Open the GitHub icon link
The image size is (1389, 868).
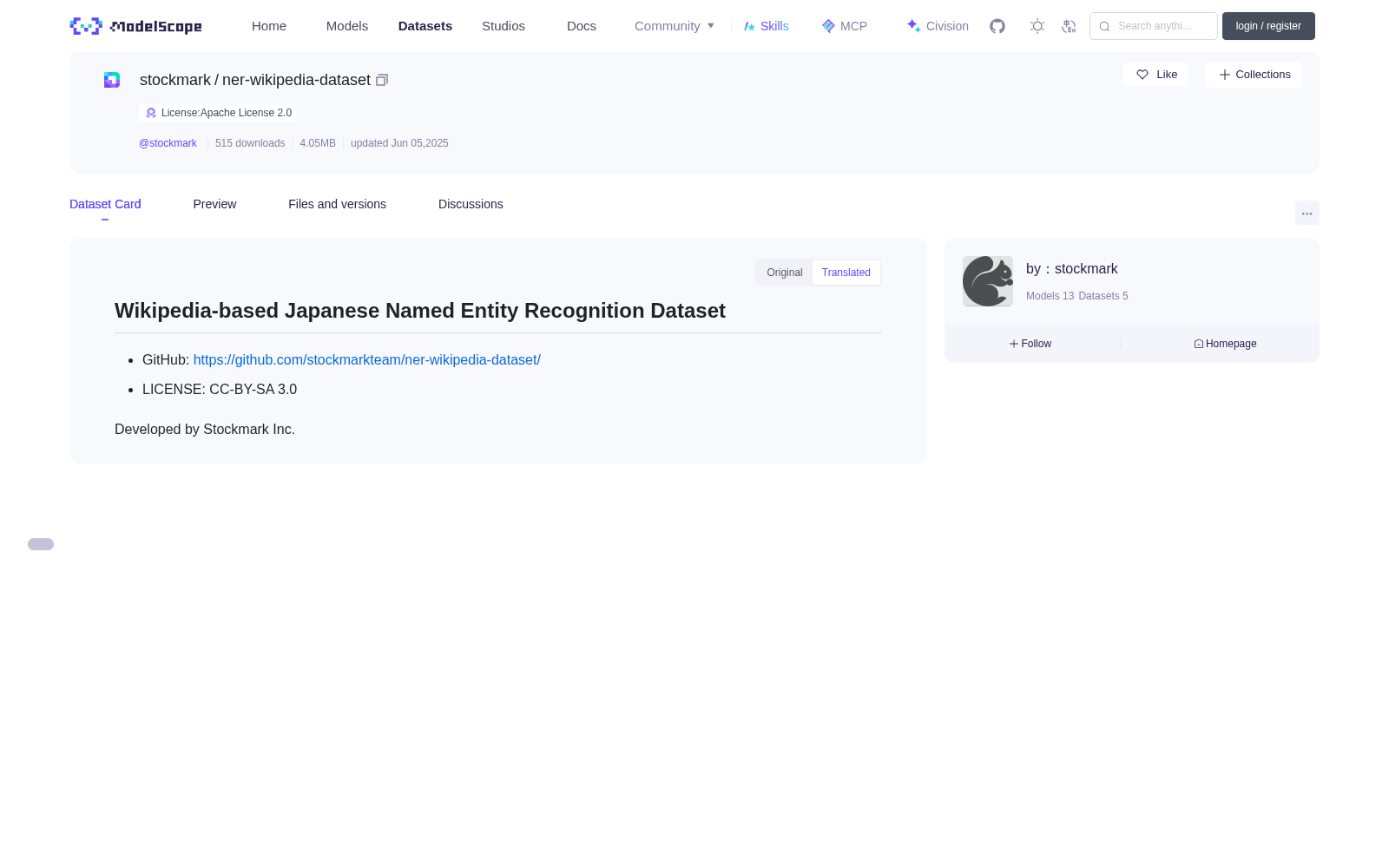tap(997, 26)
